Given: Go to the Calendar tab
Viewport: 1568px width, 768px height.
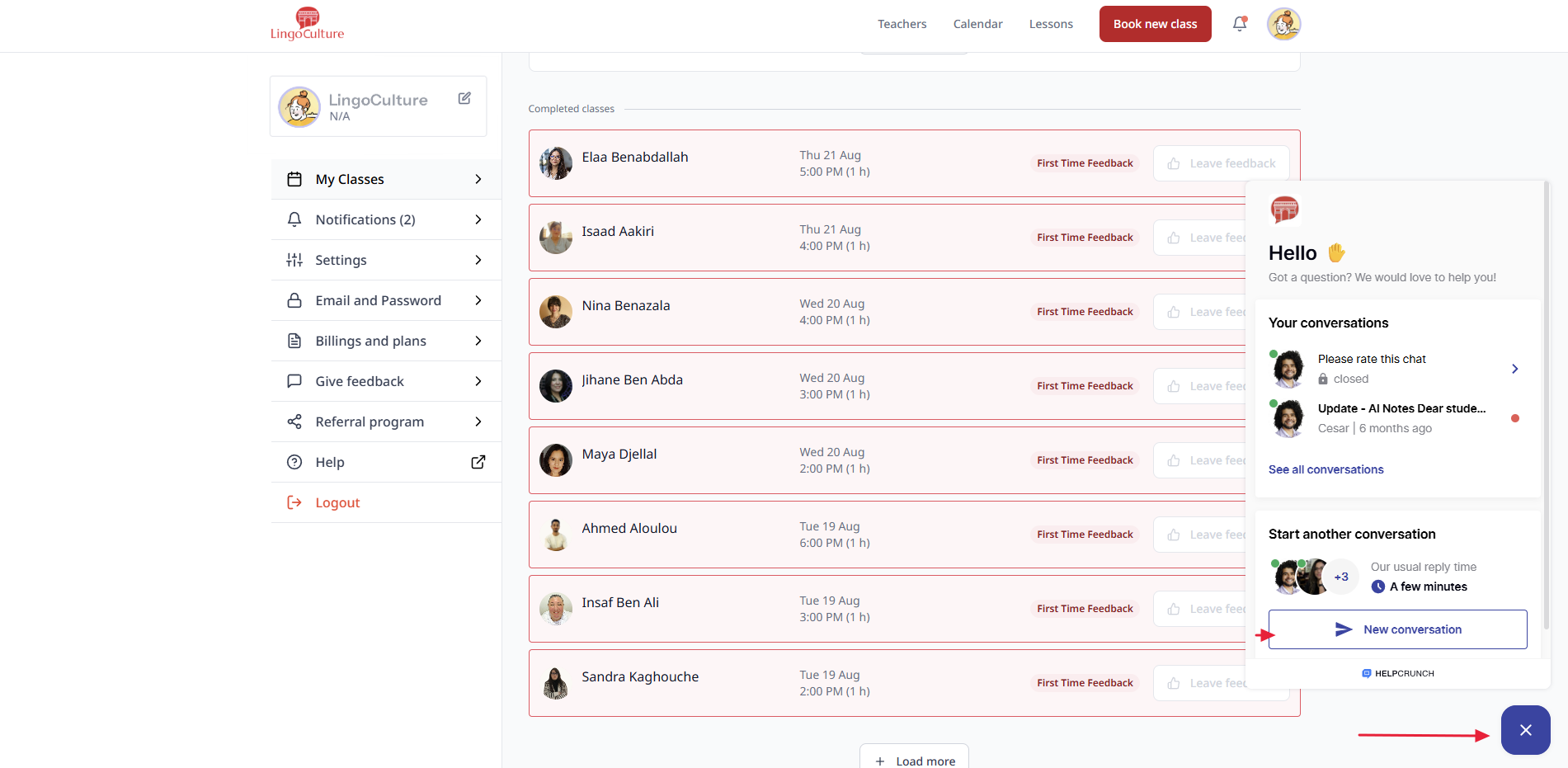Looking at the screenshot, I should (977, 24).
